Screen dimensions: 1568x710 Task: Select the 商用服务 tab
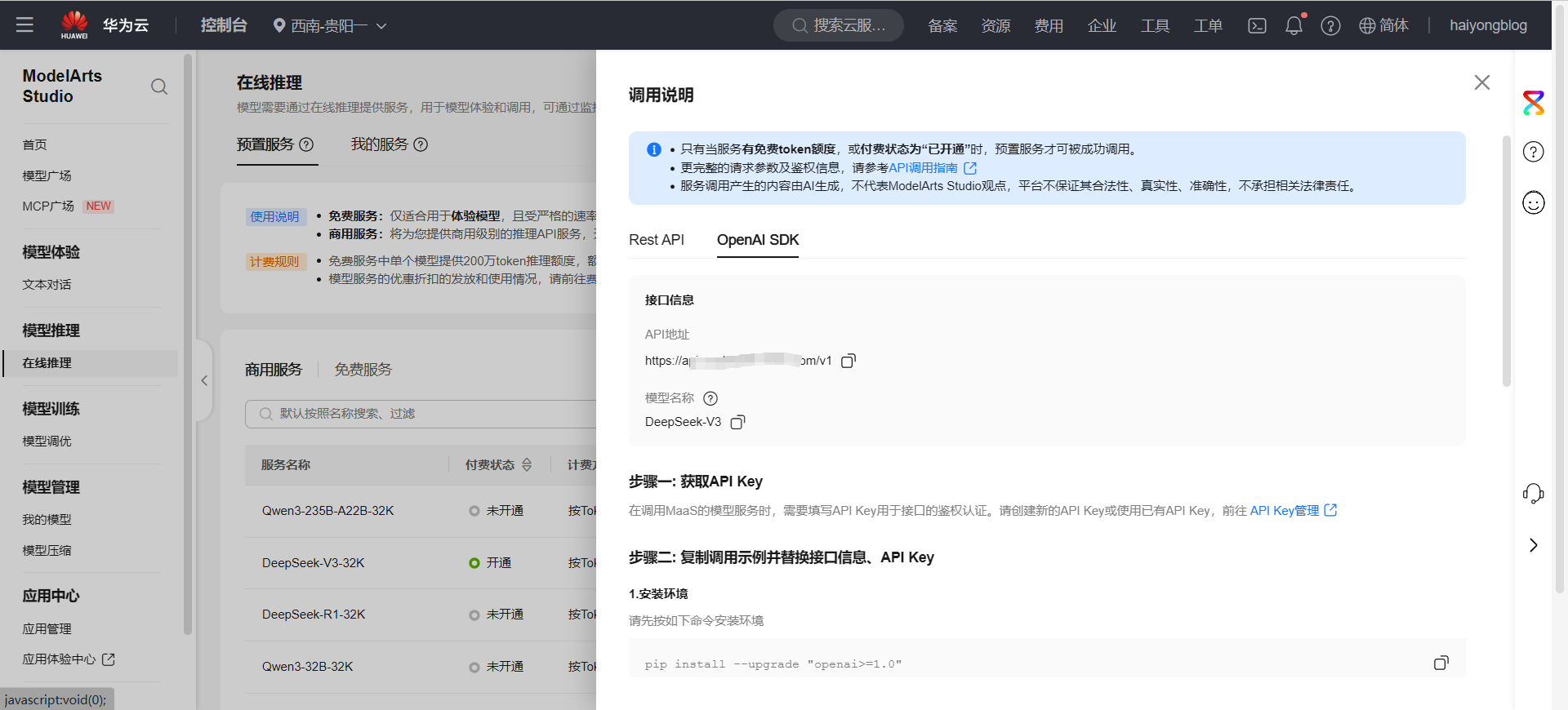tap(274, 370)
